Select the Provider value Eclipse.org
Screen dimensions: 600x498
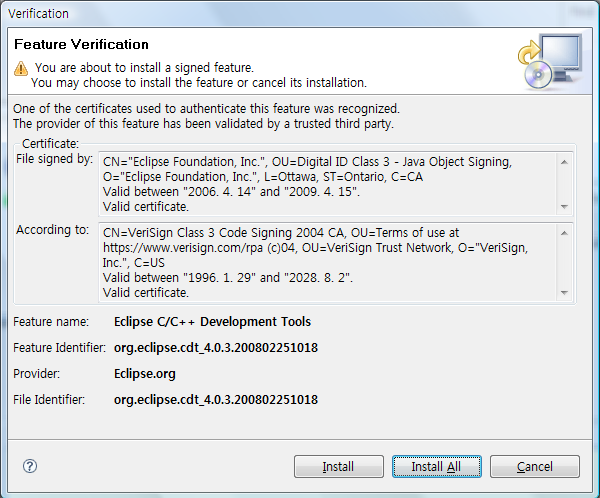pyautogui.click(x=145, y=374)
